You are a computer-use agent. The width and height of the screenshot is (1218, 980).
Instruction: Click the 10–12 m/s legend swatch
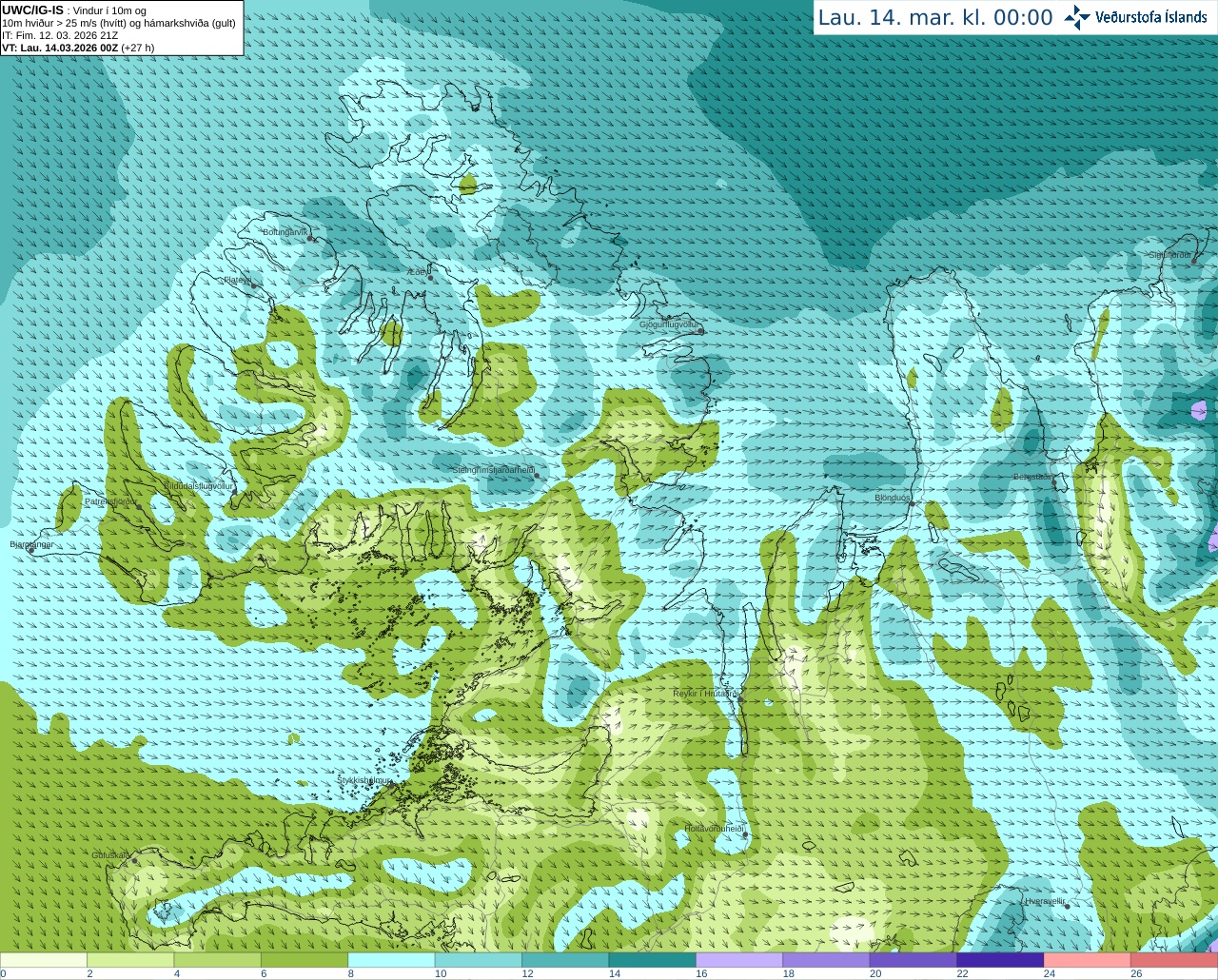[479, 960]
